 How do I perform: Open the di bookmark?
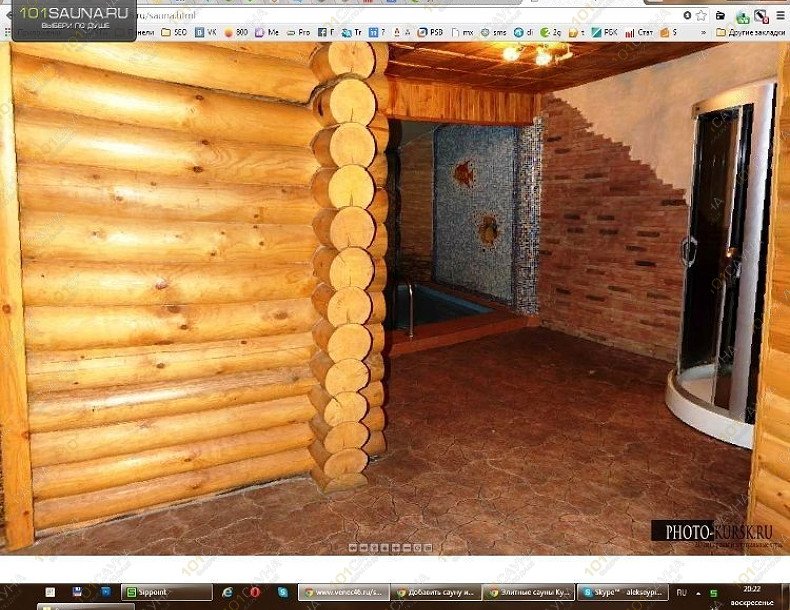(523, 32)
